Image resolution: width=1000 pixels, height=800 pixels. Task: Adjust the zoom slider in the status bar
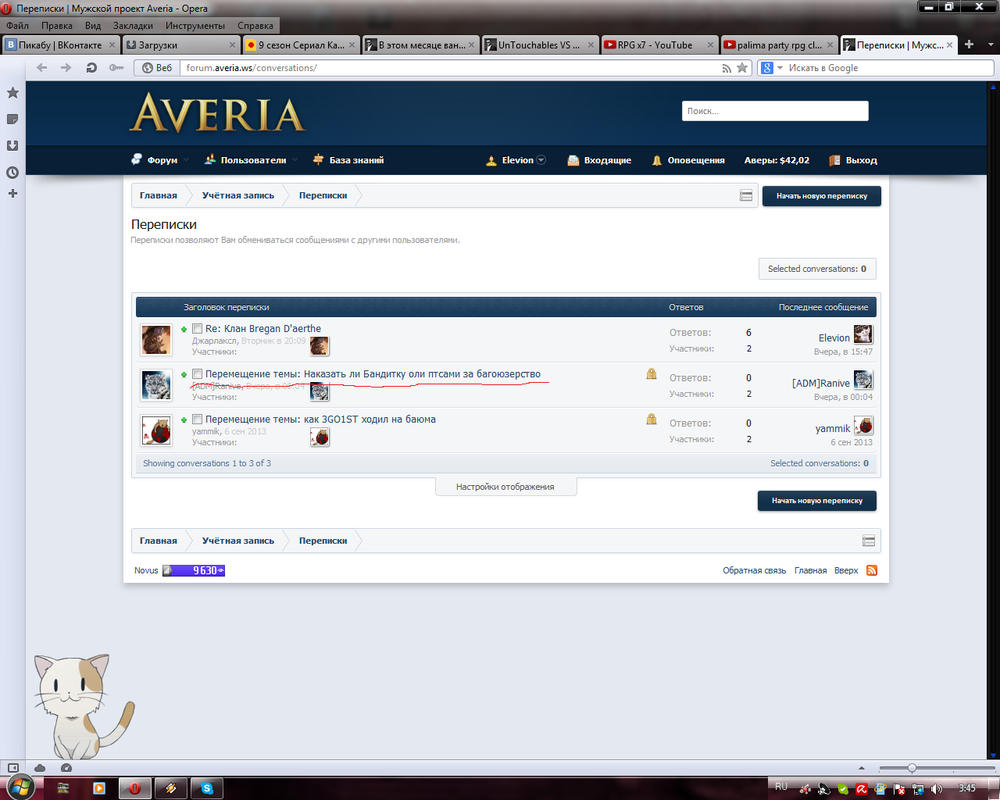tap(911, 767)
